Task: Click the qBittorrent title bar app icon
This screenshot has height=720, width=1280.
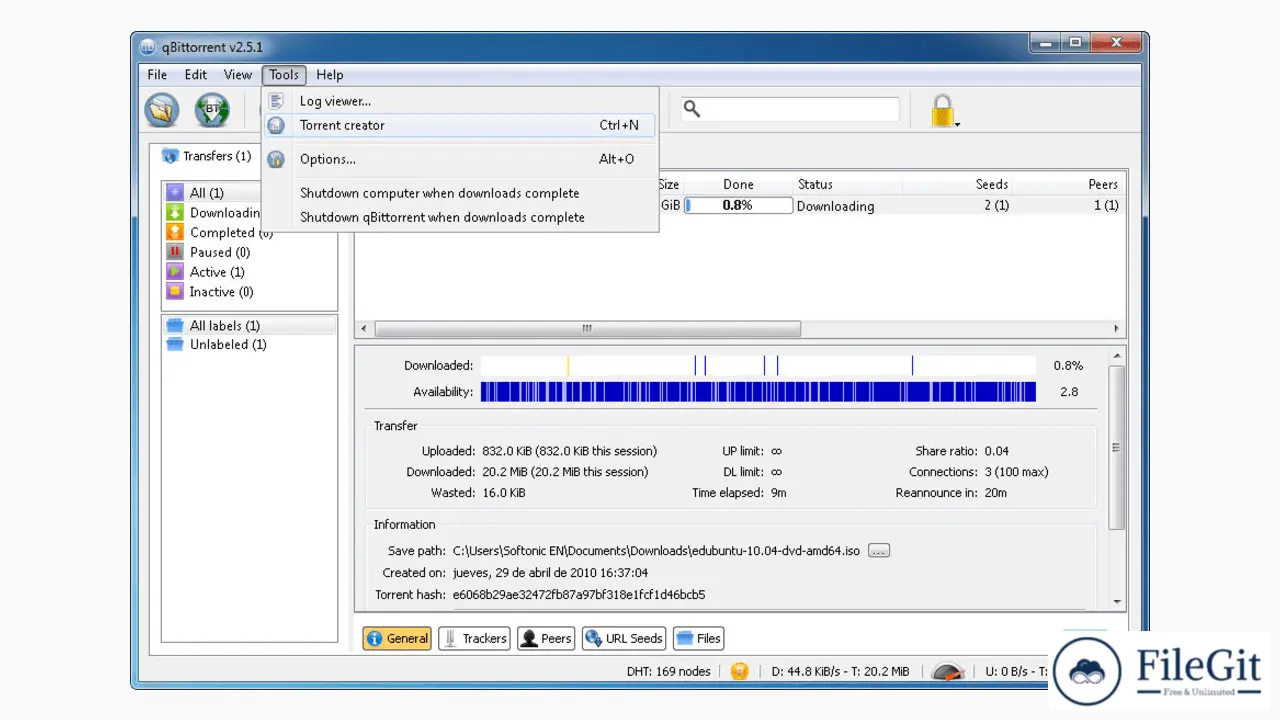Action: point(147,47)
